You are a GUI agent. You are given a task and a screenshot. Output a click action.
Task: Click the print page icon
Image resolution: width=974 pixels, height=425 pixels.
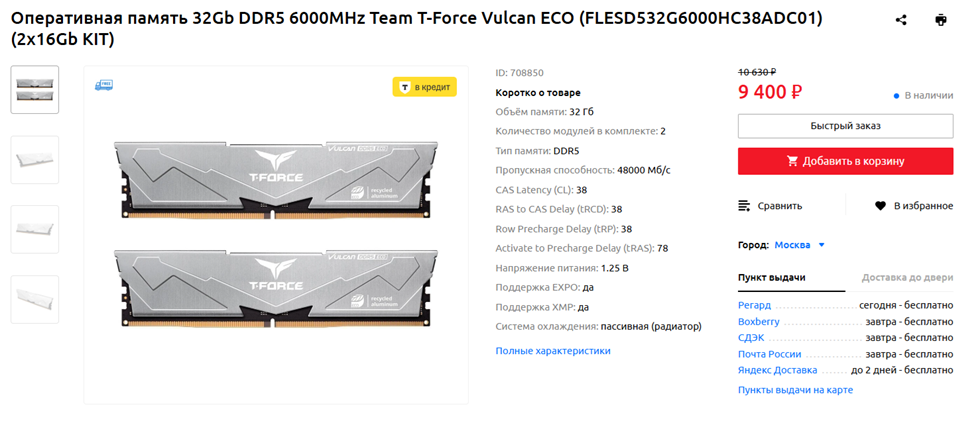click(941, 20)
